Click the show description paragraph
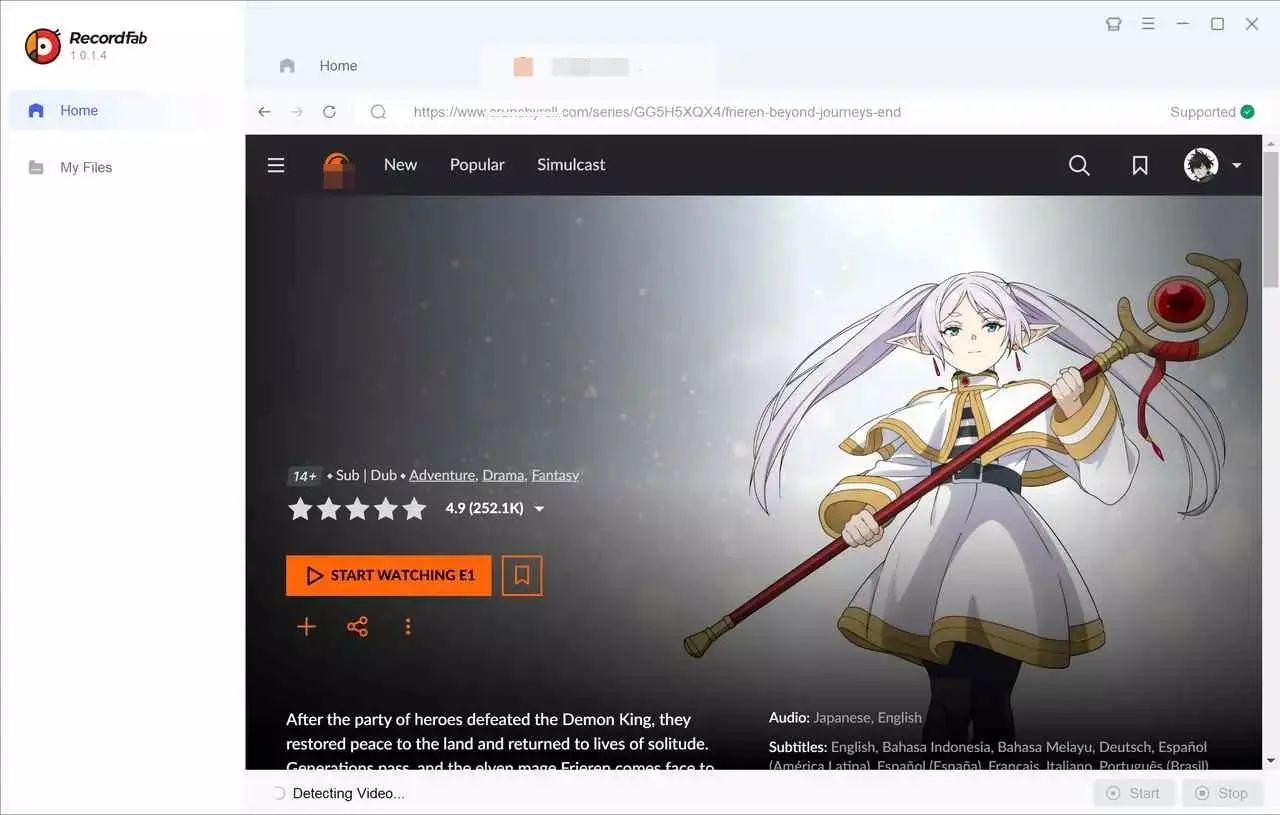Screen dimensions: 1280x815 pos(500,742)
